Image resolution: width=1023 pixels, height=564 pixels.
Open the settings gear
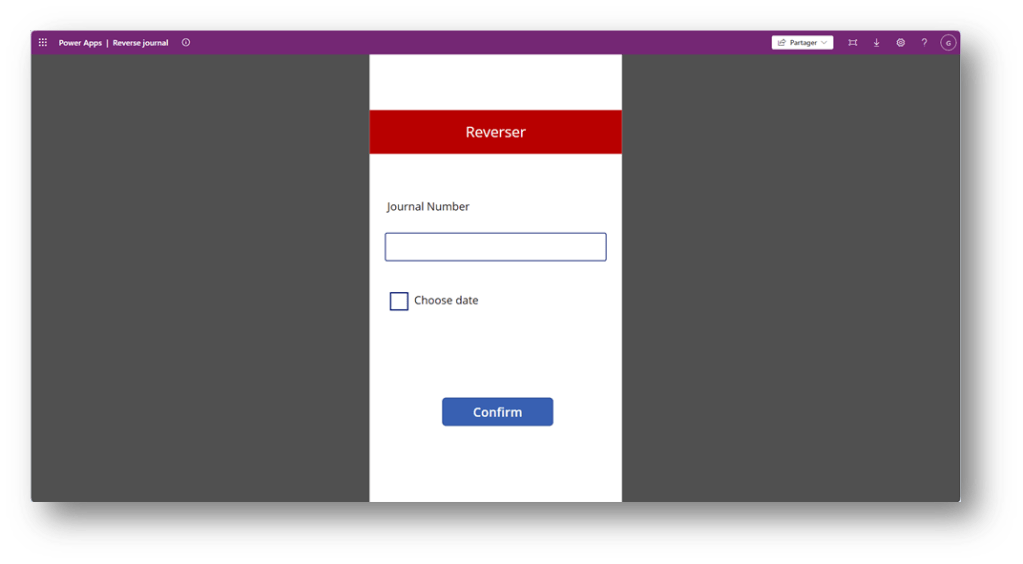pyautogui.click(x=900, y=43)
